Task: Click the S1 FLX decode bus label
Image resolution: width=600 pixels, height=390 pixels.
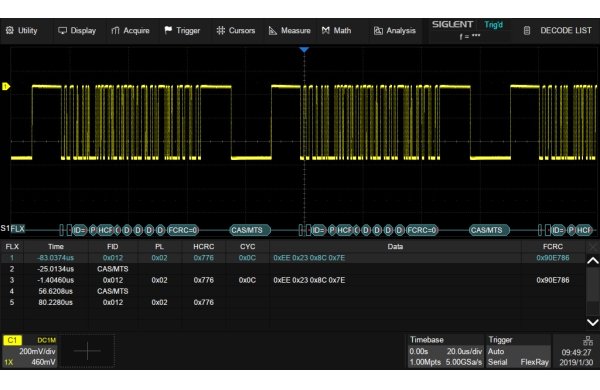Action: 13,229
